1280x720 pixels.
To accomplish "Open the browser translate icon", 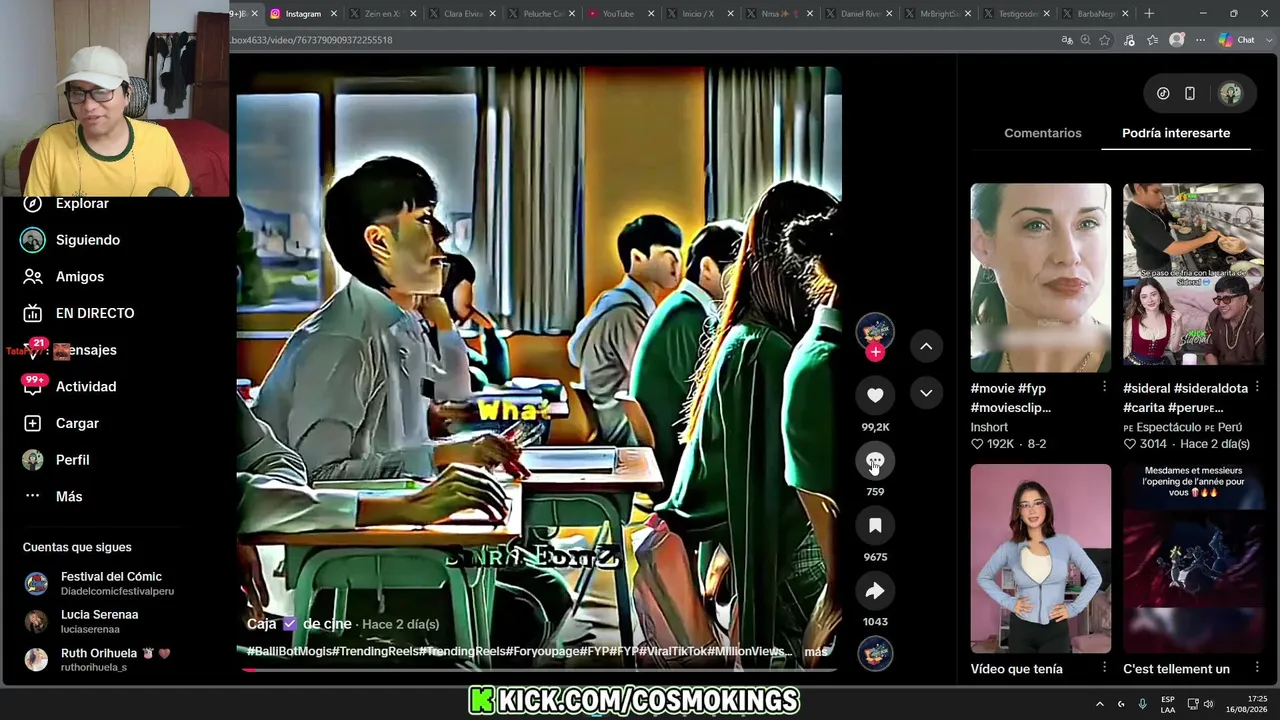I will [1067, 40].
